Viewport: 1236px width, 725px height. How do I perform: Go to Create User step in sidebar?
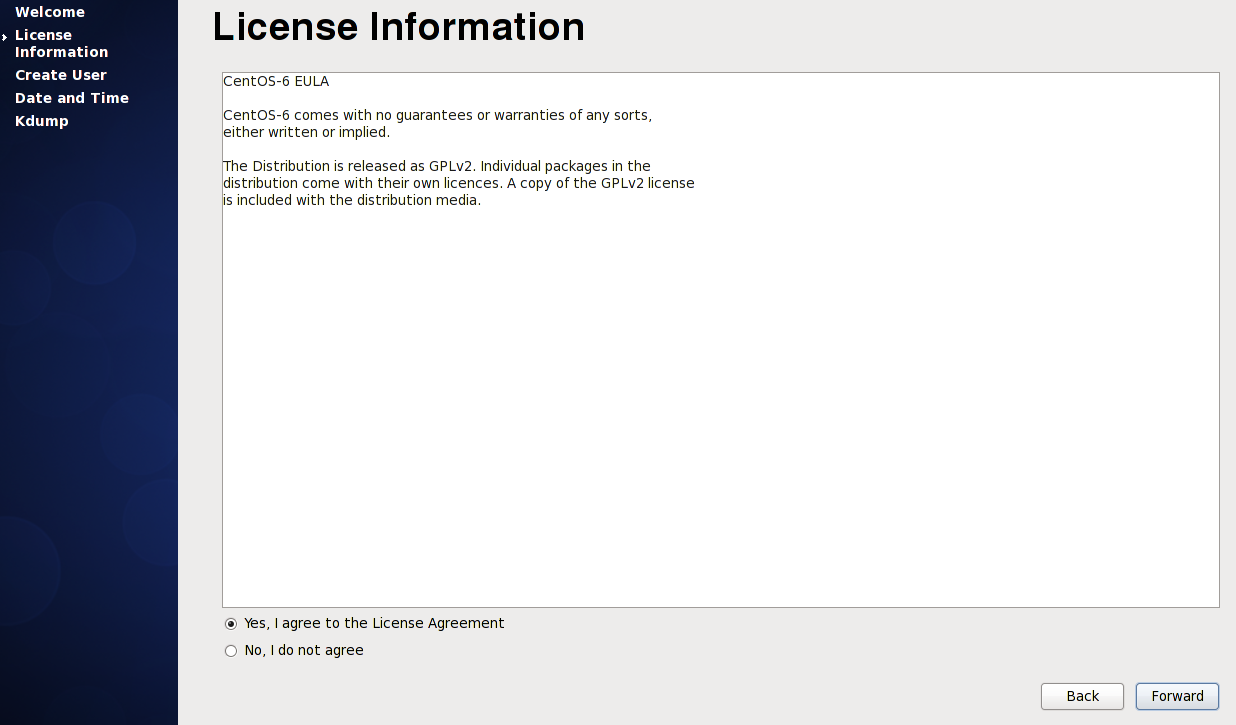click(x=61, y=75)
